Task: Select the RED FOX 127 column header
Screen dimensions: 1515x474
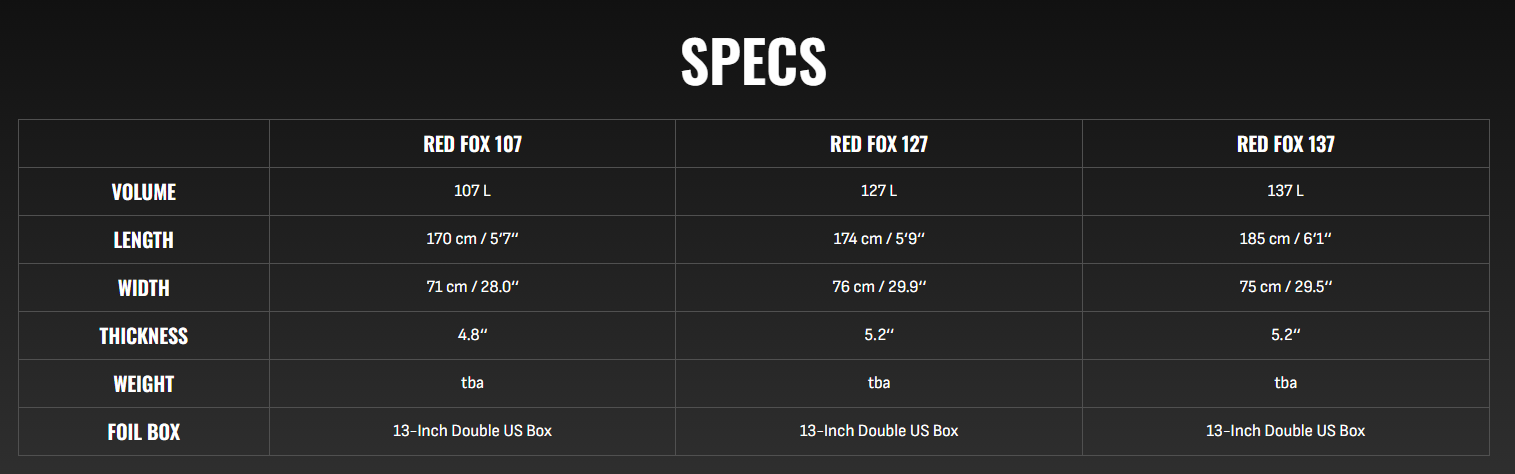Action: click(878, 144)
